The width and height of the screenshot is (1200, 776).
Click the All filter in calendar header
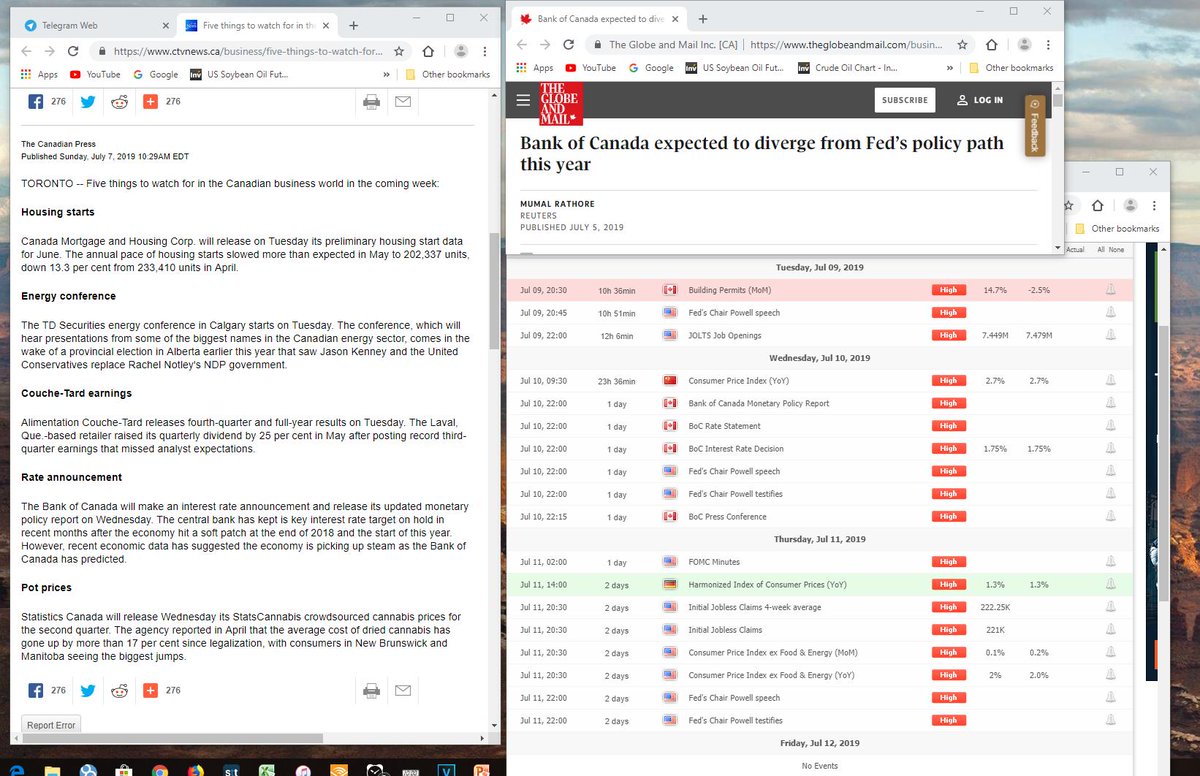[1102, 249]
